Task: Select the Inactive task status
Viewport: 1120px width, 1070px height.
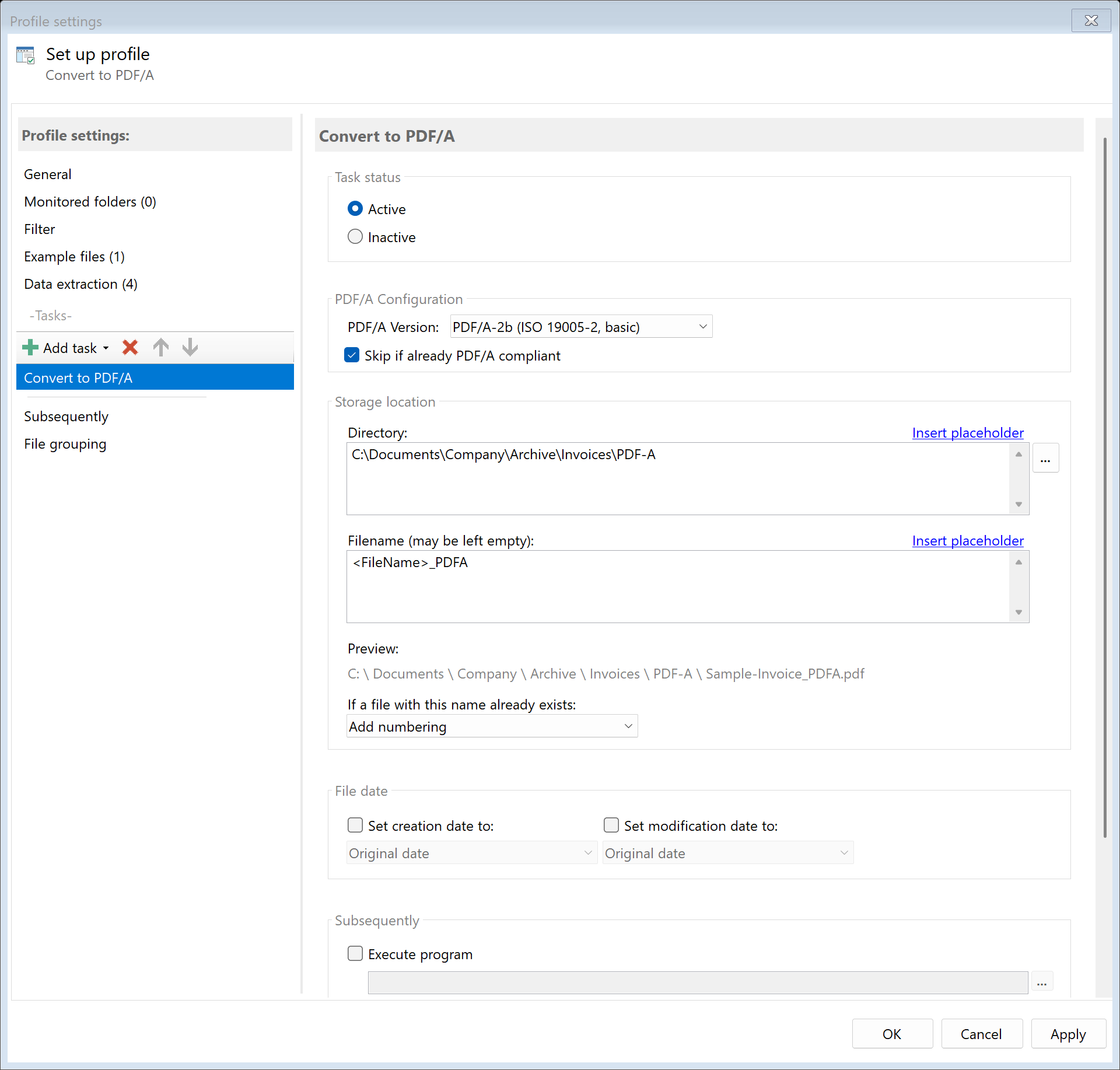Action: click(355, 236)
